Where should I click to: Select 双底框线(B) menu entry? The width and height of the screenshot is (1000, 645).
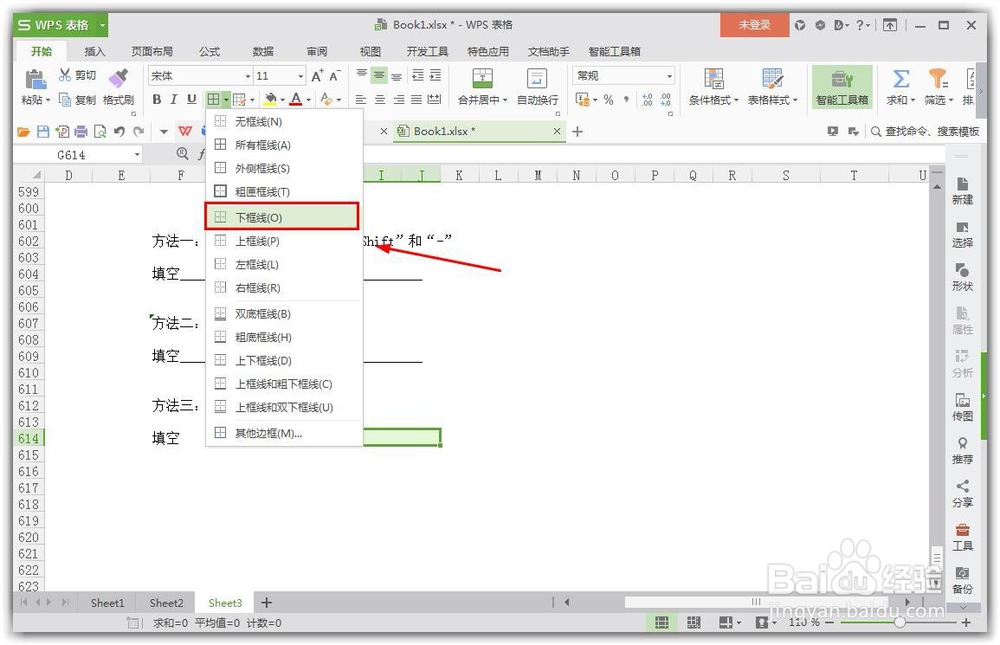[284, 314]
